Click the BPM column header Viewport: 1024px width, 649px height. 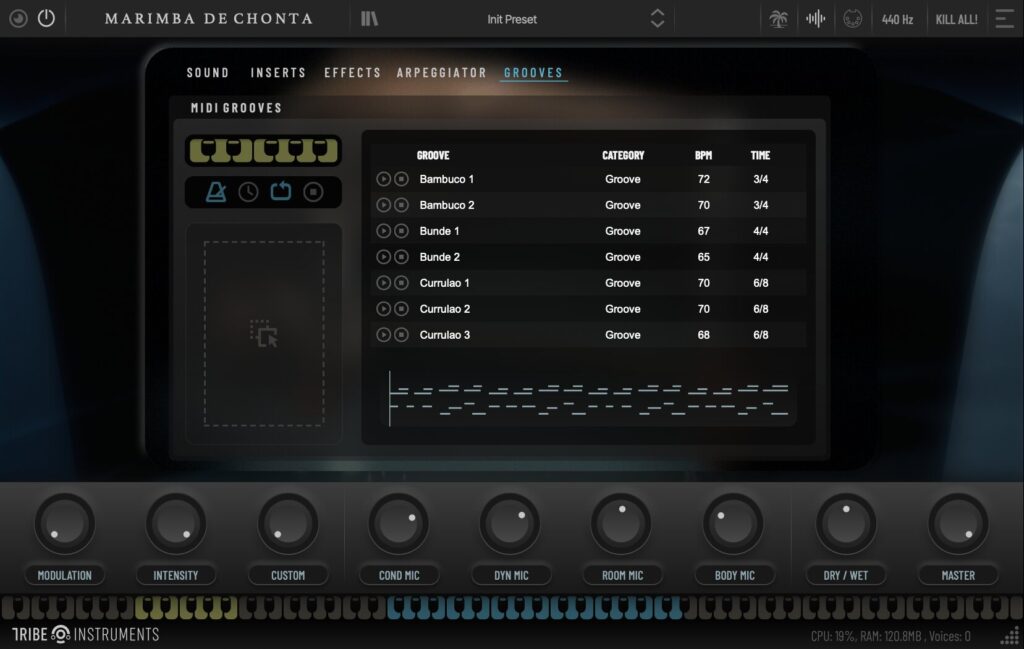[703, 155]
